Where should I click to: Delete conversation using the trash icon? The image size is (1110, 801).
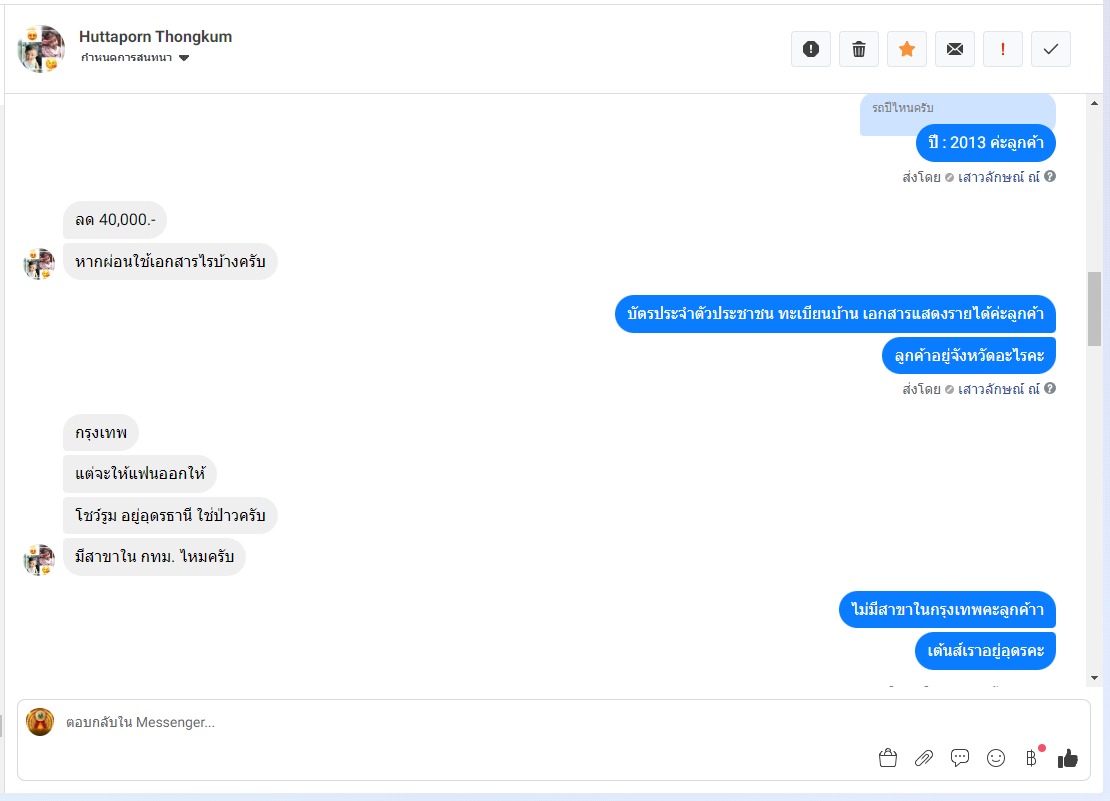tap(859, 49)
